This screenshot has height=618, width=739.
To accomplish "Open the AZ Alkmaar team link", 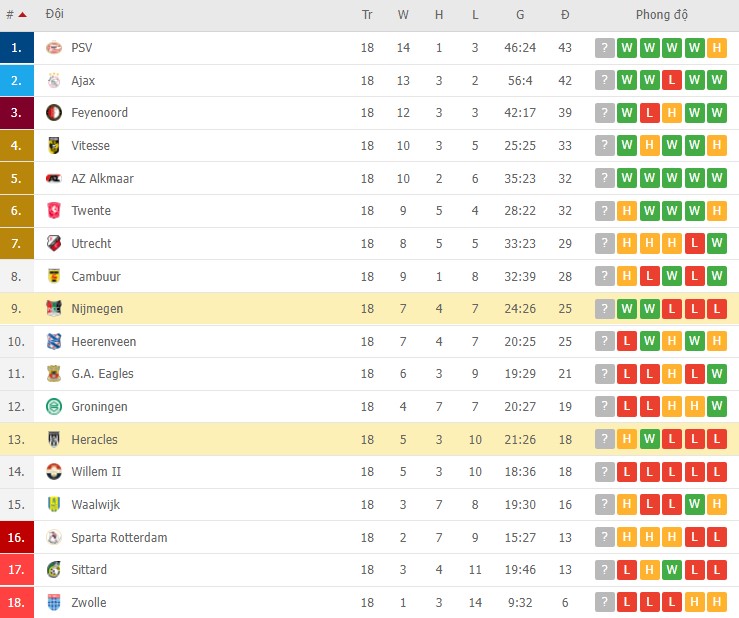I will (102, 179).
